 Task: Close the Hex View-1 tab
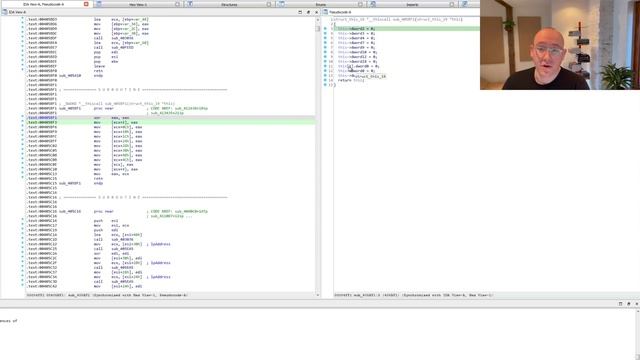(x=177, y=4)
